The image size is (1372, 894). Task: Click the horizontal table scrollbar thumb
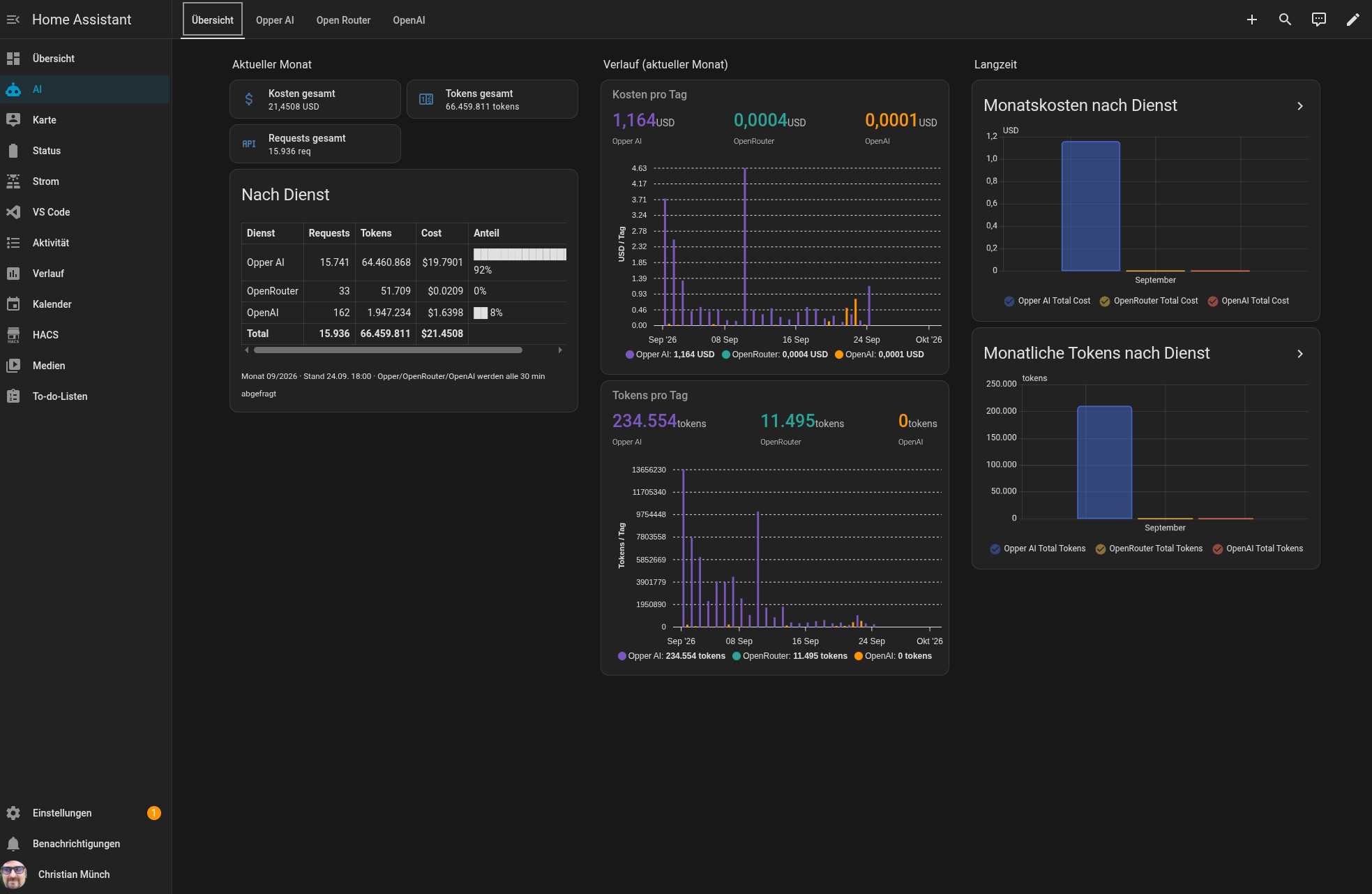[x=388, y=350]
